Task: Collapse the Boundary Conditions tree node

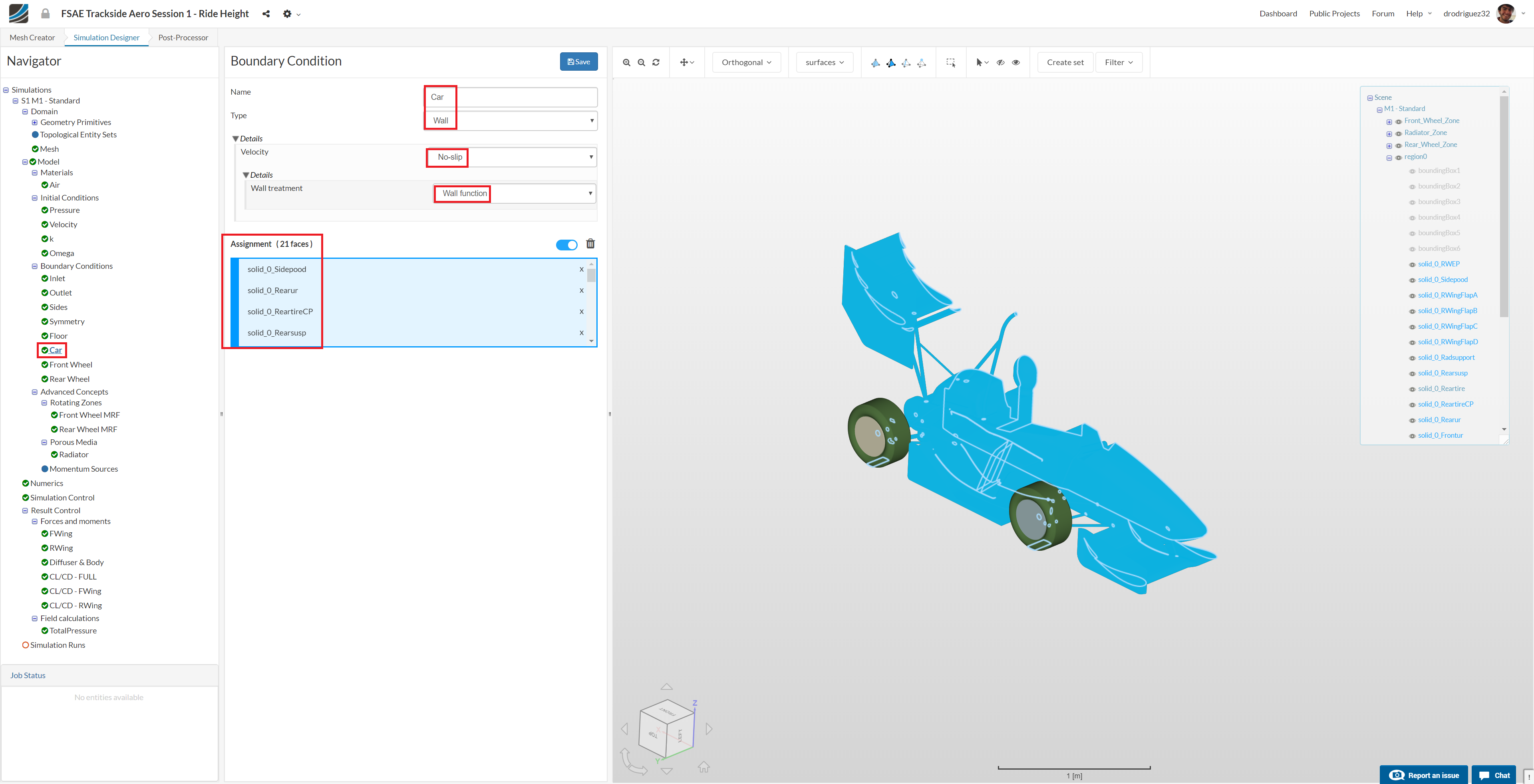Action: pyautogui.click(x=34, y=266)
